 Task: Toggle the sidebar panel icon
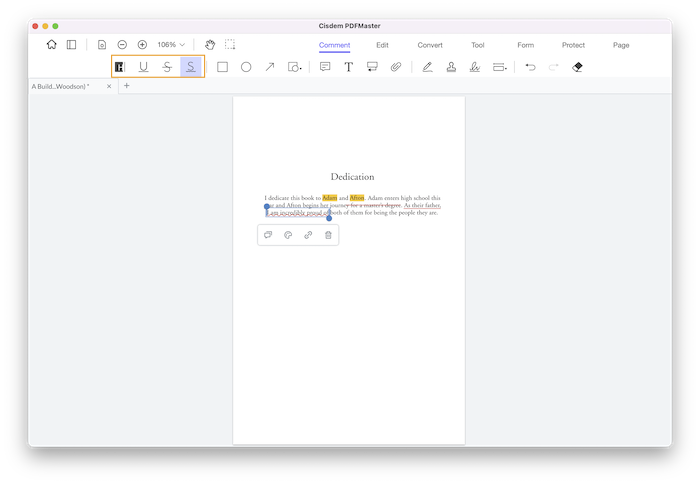(71, 45)
